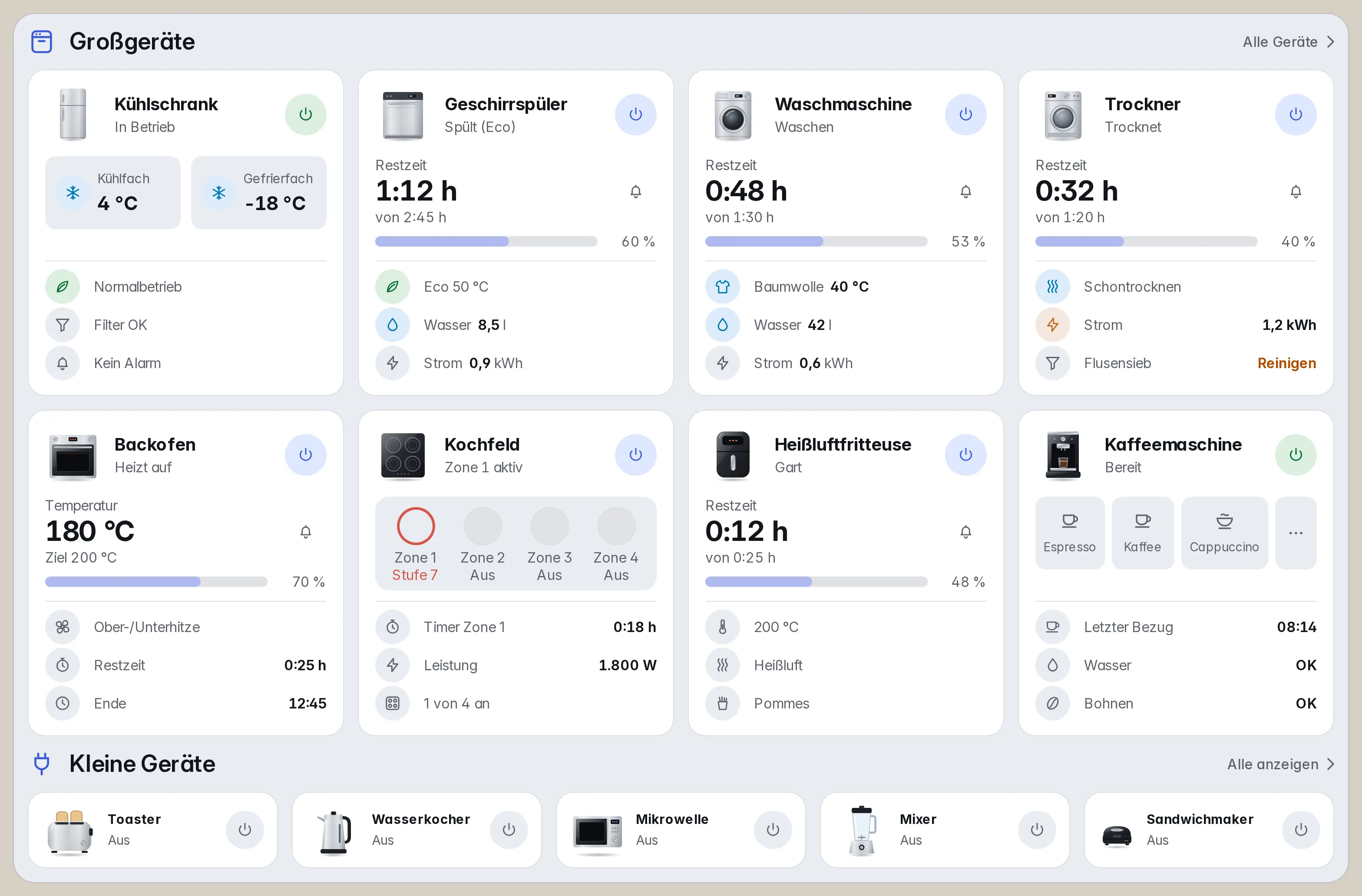The height and width of the screenshot is (896, 1362).
Task: Click the Kochfeld Leistung 1.800 W value
Action: (x=627, y=665)
